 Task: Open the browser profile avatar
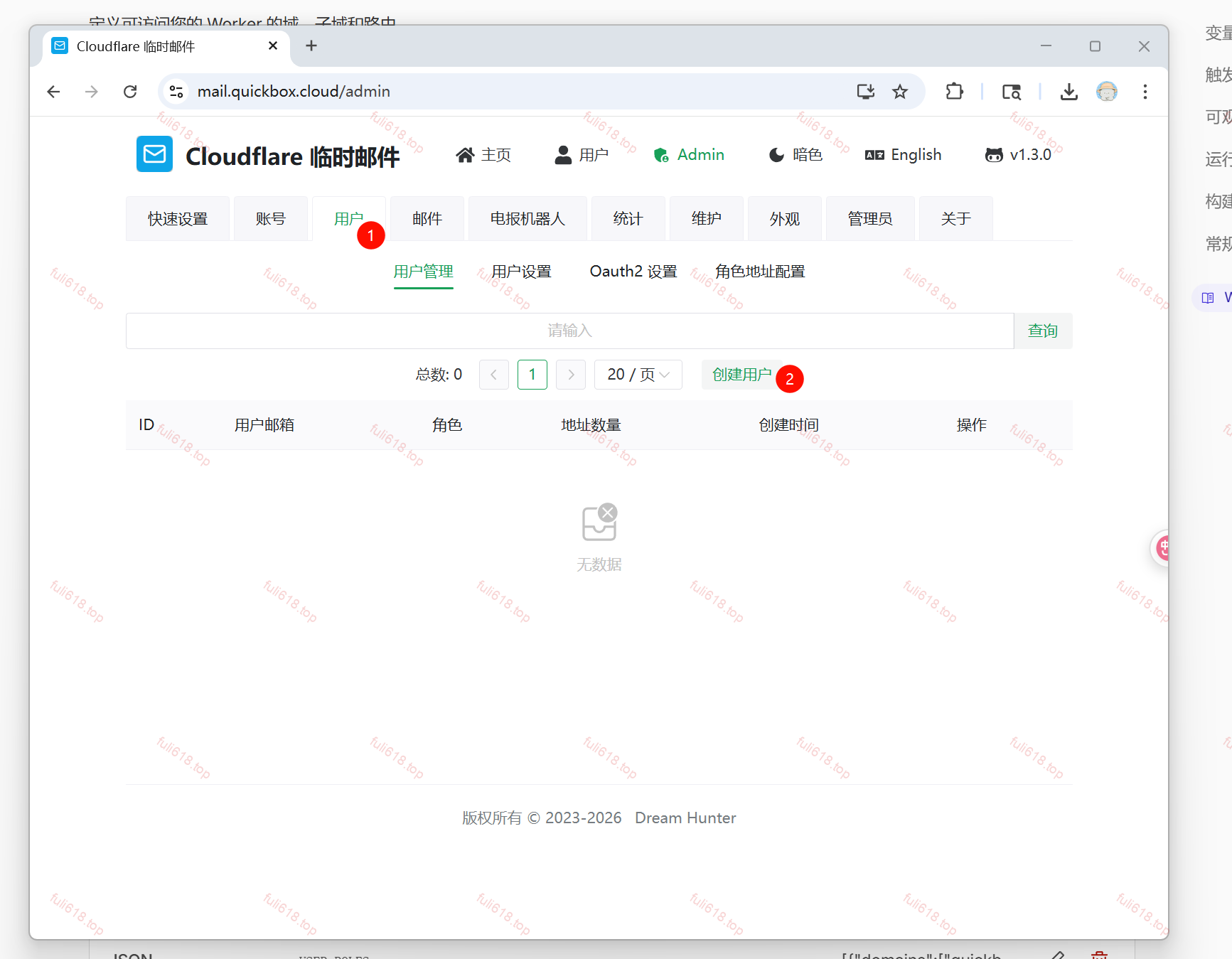click(1107, 92)
